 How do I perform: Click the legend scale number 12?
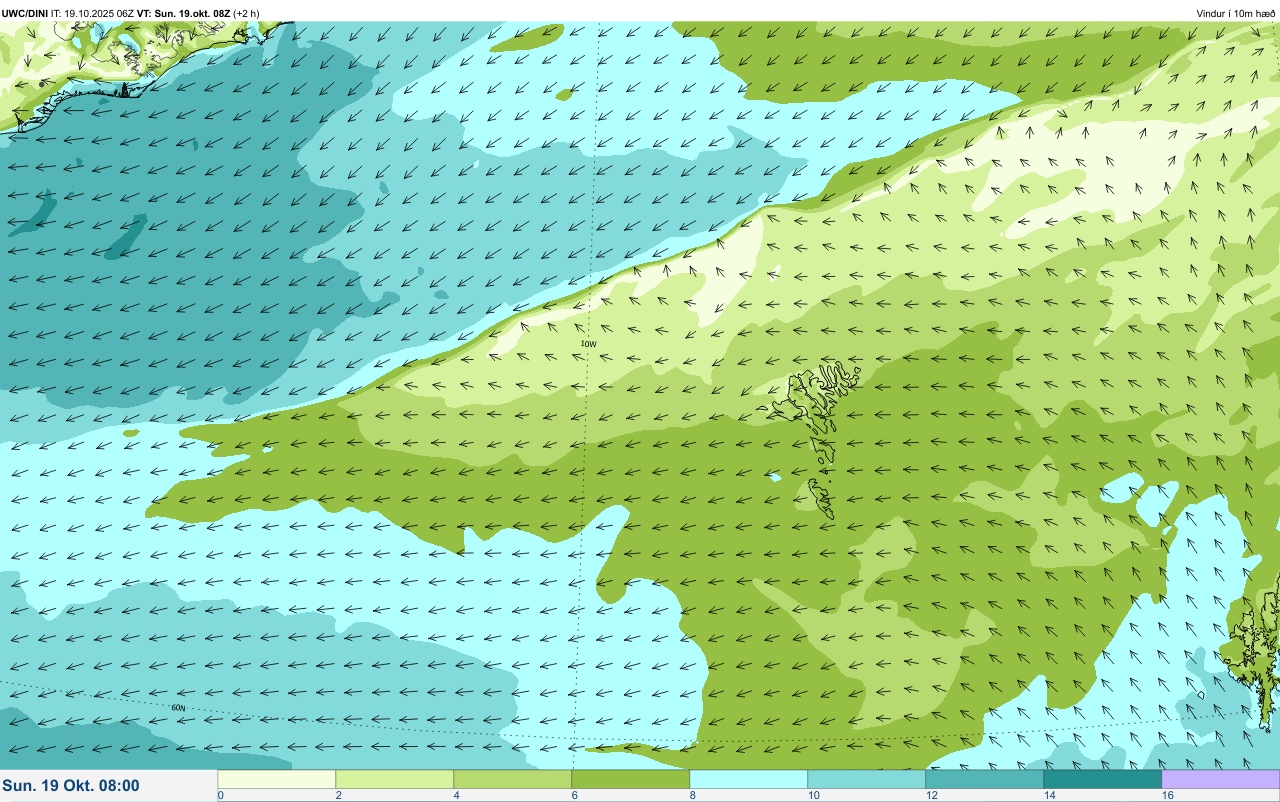coord(930,795)
